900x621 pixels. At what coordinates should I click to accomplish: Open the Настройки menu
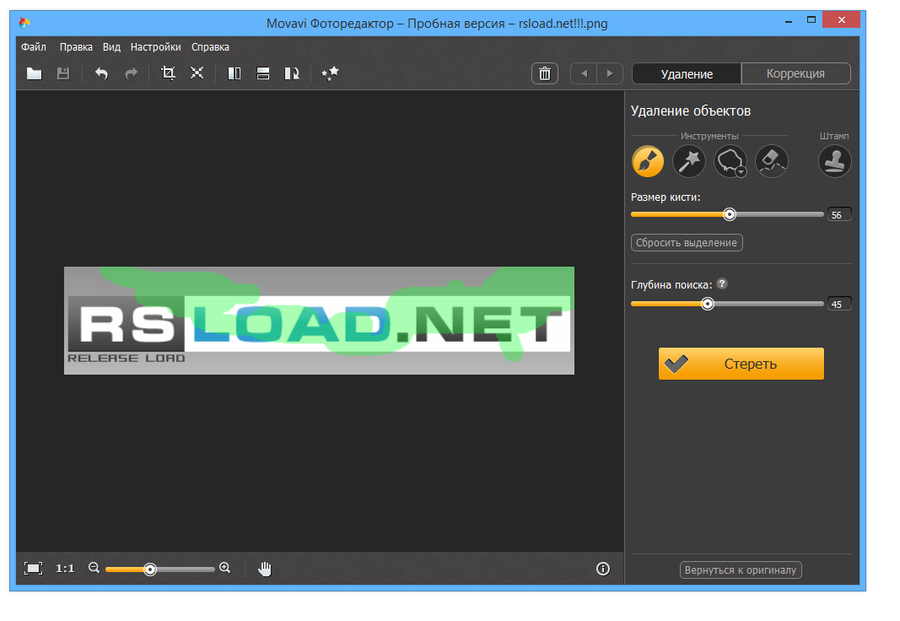(156, 47)
